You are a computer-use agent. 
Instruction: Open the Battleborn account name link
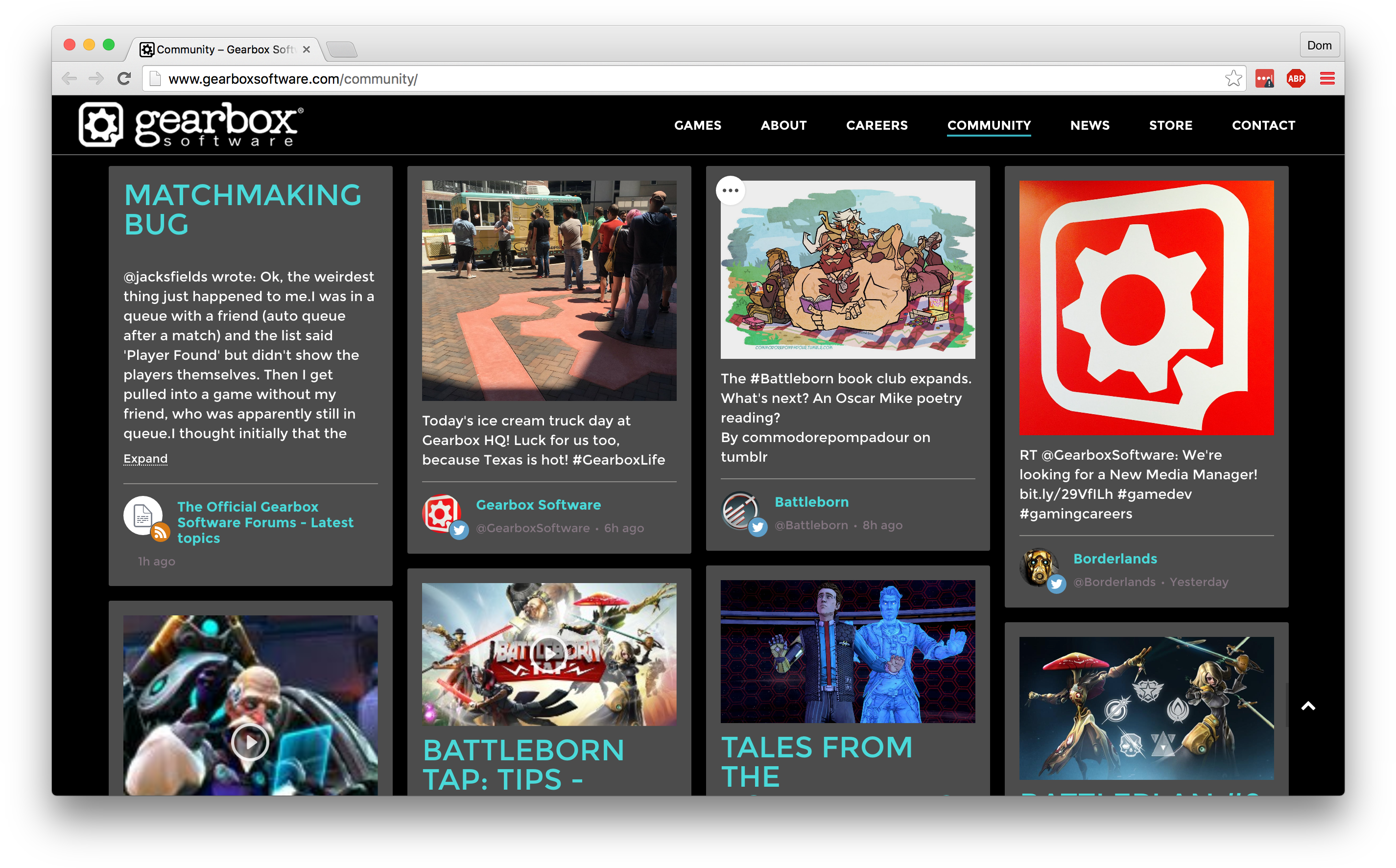812,502
